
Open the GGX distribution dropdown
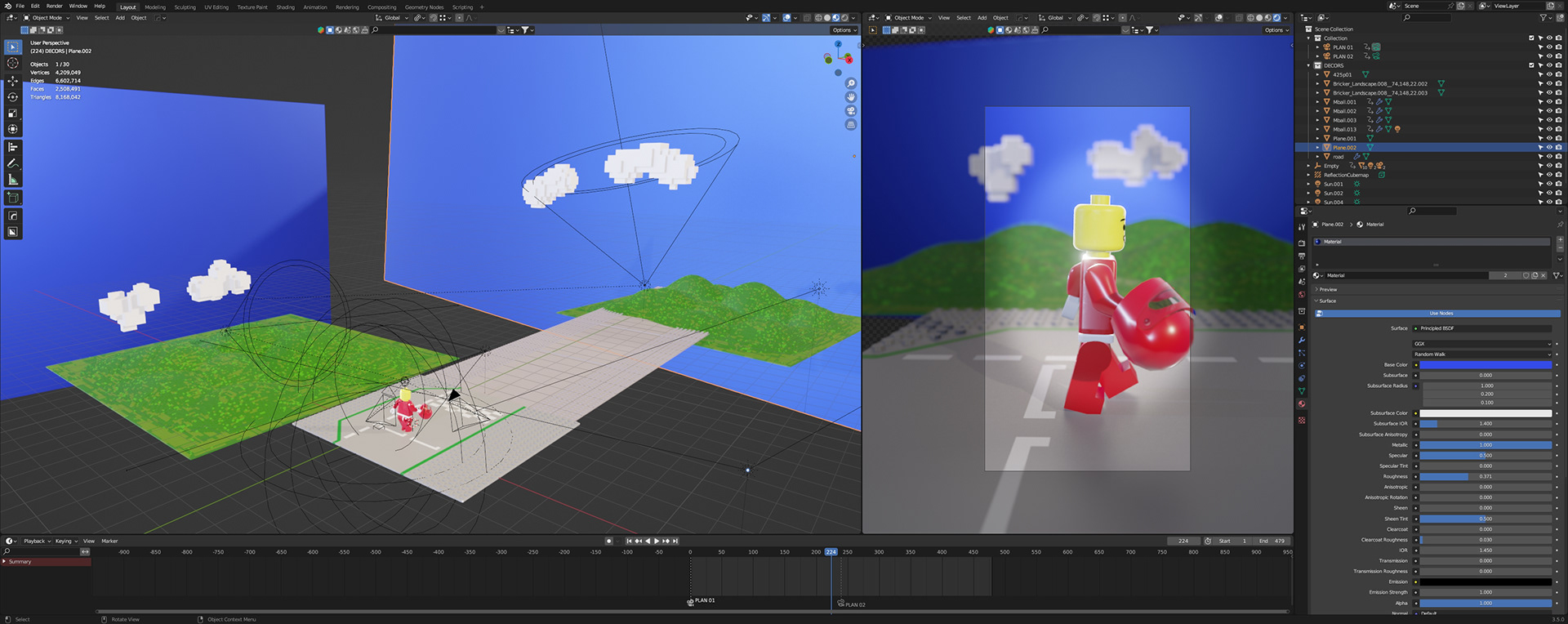1482,344
